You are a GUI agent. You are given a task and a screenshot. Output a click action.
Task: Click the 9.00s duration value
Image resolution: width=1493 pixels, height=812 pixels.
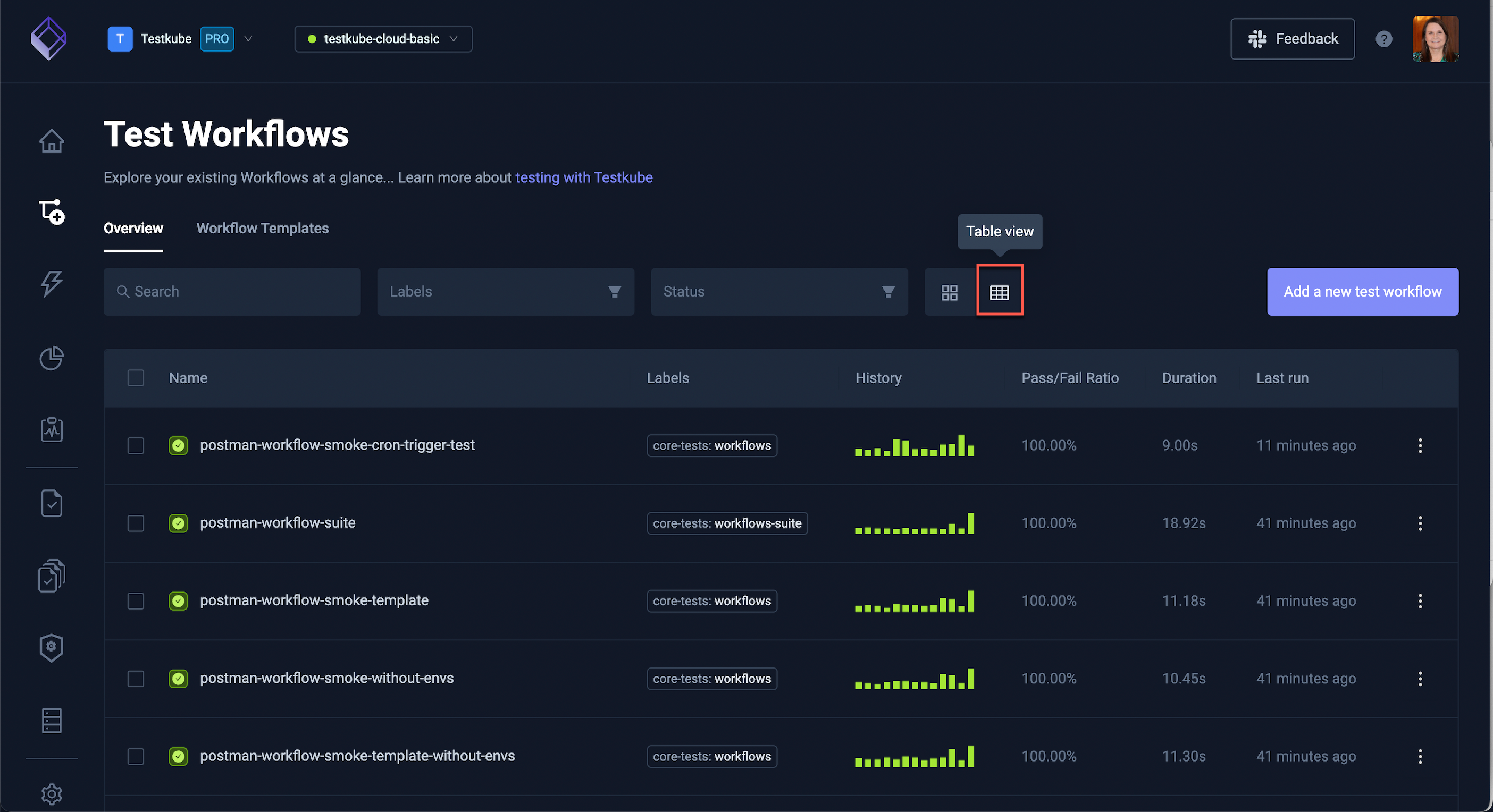point(1179,445)
